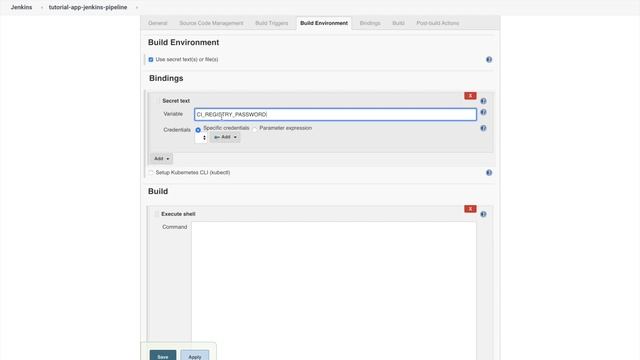Delete the Secret text binding
Viewport: 640px width, 360px height.
point(470,96)
